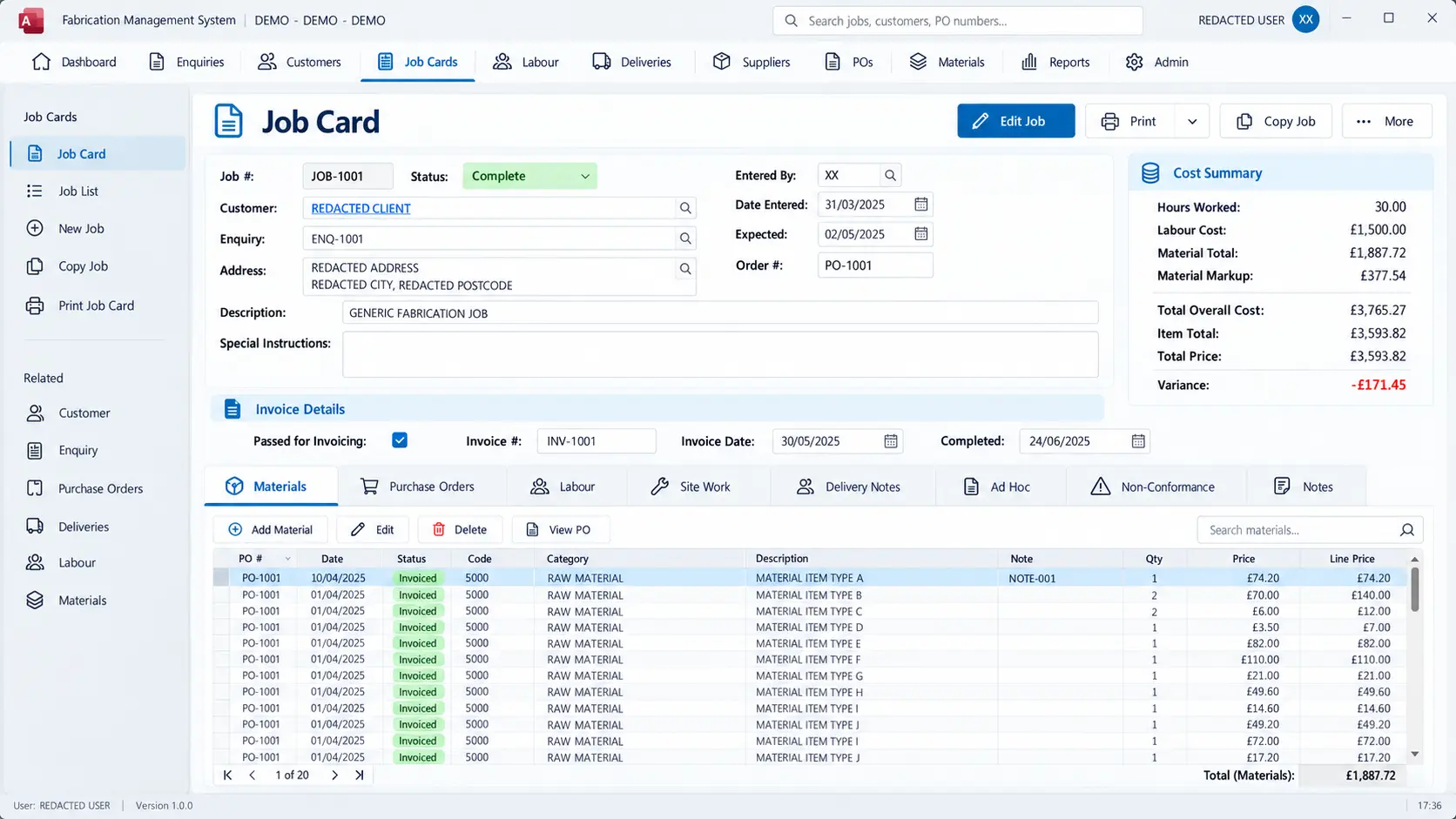Open the PO # column filter arrow
Viewport: 1456px width, 819px height.
(287, 559)
